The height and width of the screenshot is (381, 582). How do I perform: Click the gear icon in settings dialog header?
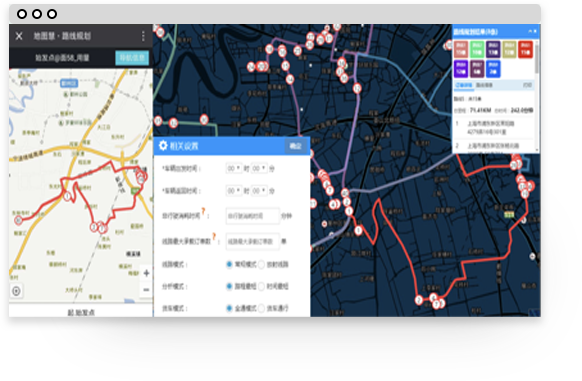(163, 146)
